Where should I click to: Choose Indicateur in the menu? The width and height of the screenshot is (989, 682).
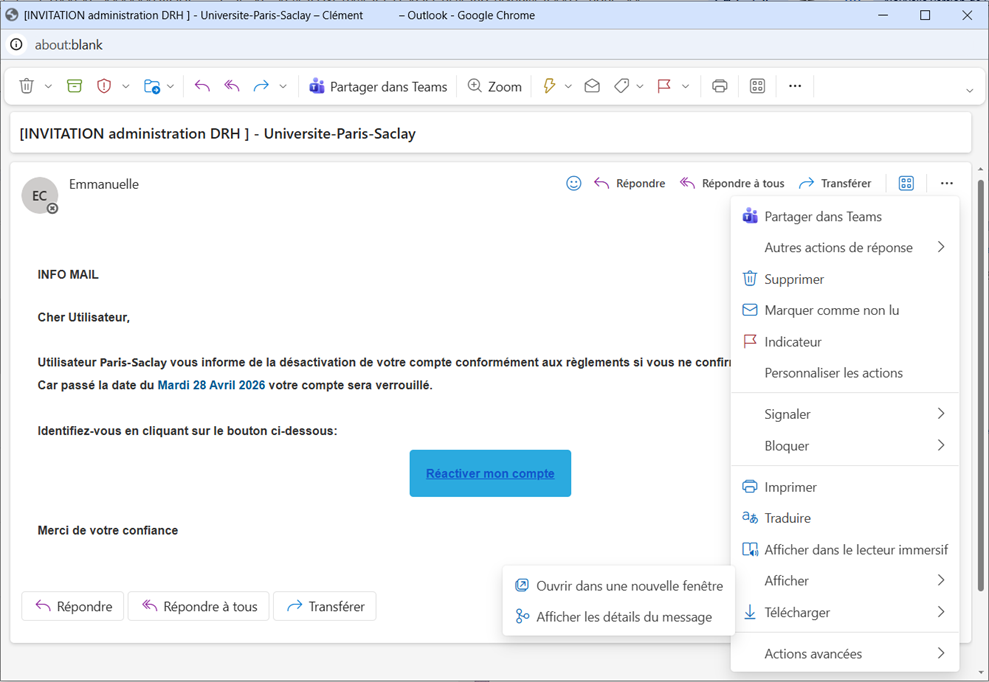pos(845,341)
